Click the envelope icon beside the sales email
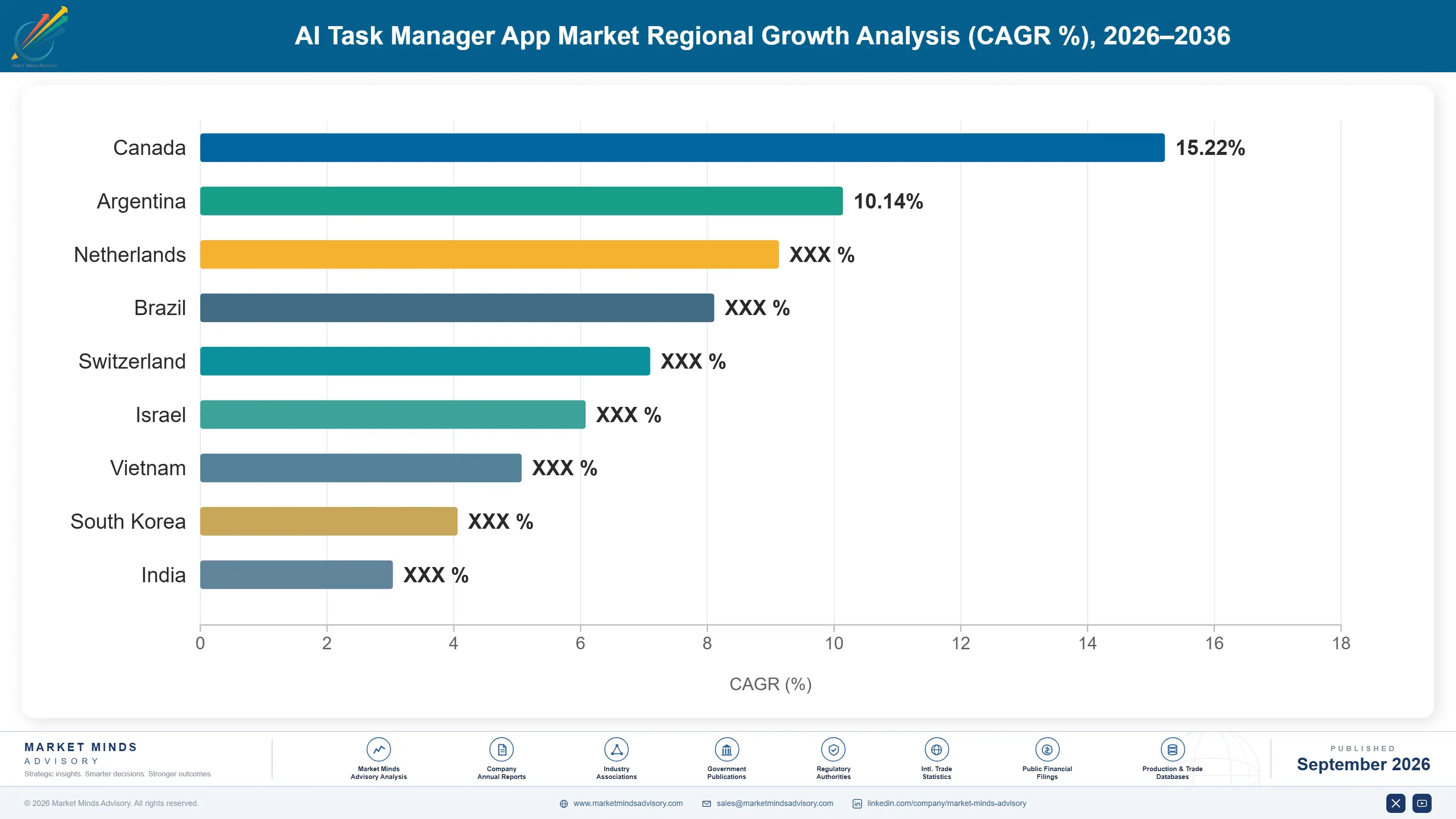Image resolution: width=1456 pixels, height=819 pixels. click(707, 804)
